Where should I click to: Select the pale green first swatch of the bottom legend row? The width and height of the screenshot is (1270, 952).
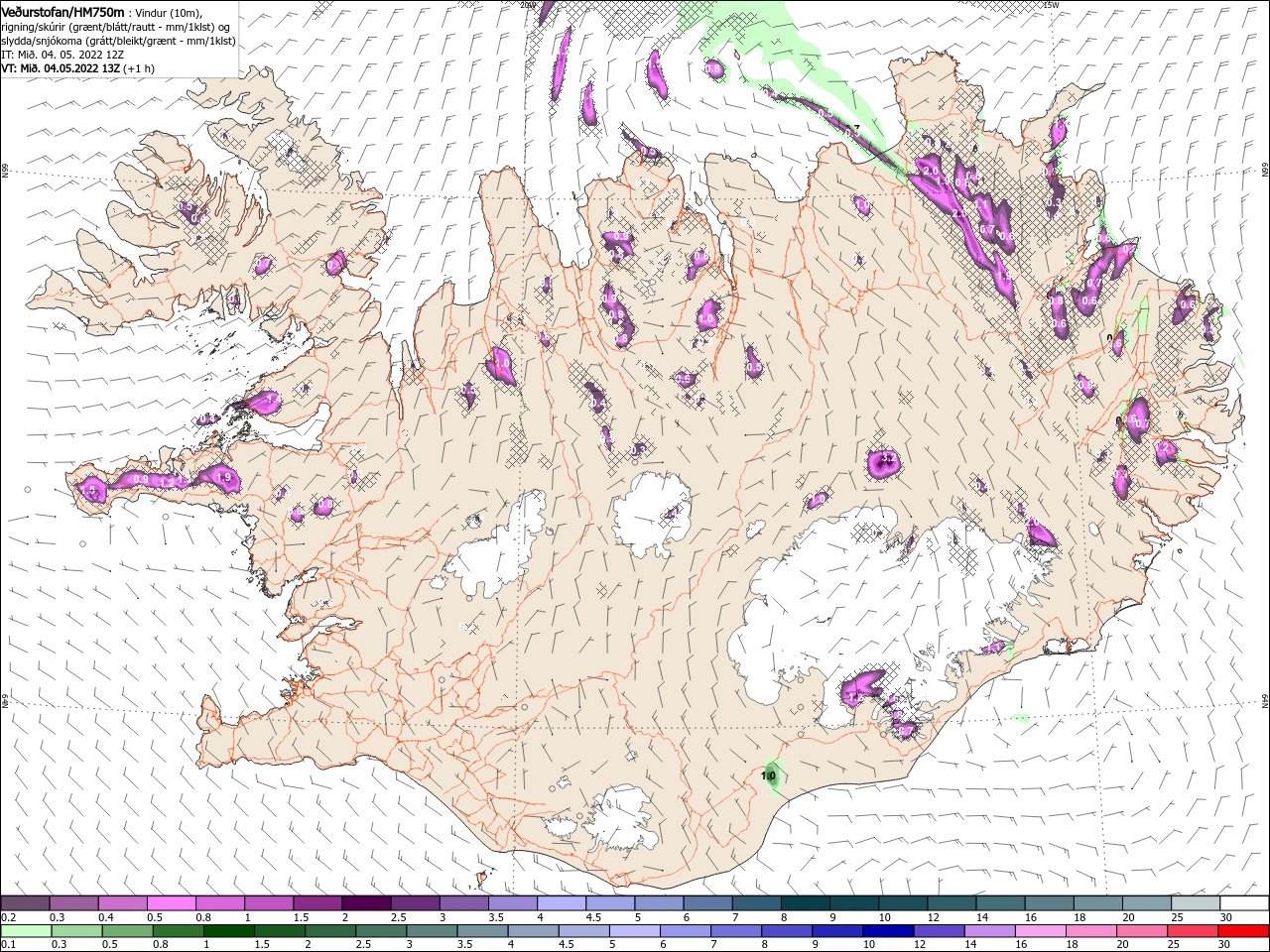click(25, 931)
